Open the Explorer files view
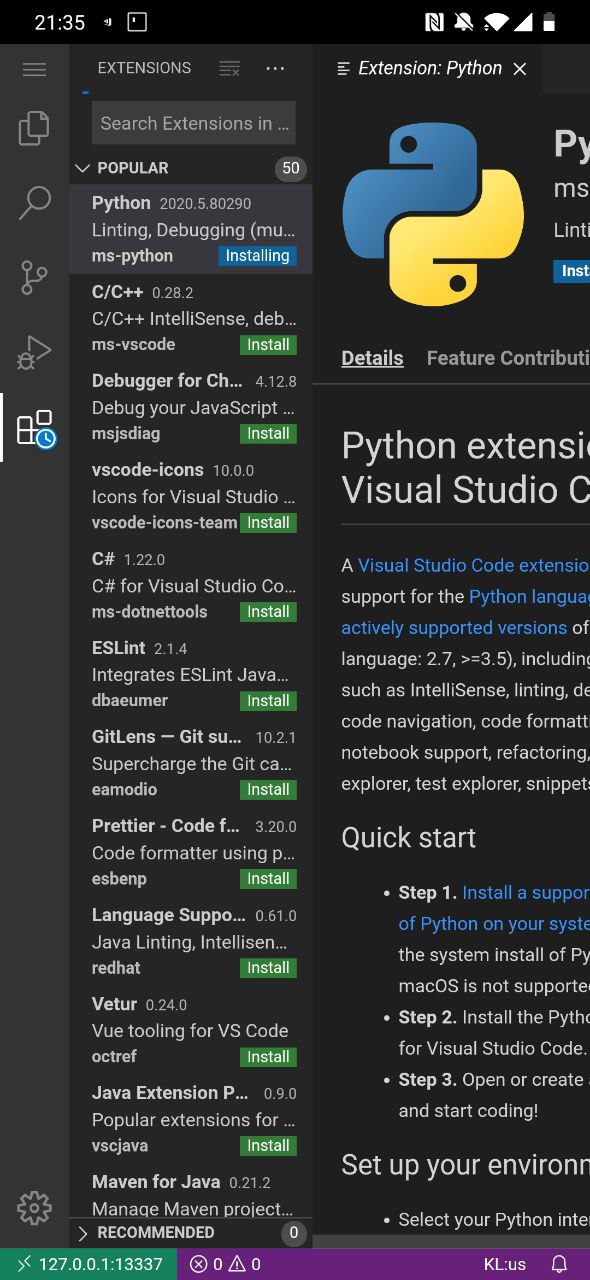Screen dimensions: 590x1280 tap(34, 127)
